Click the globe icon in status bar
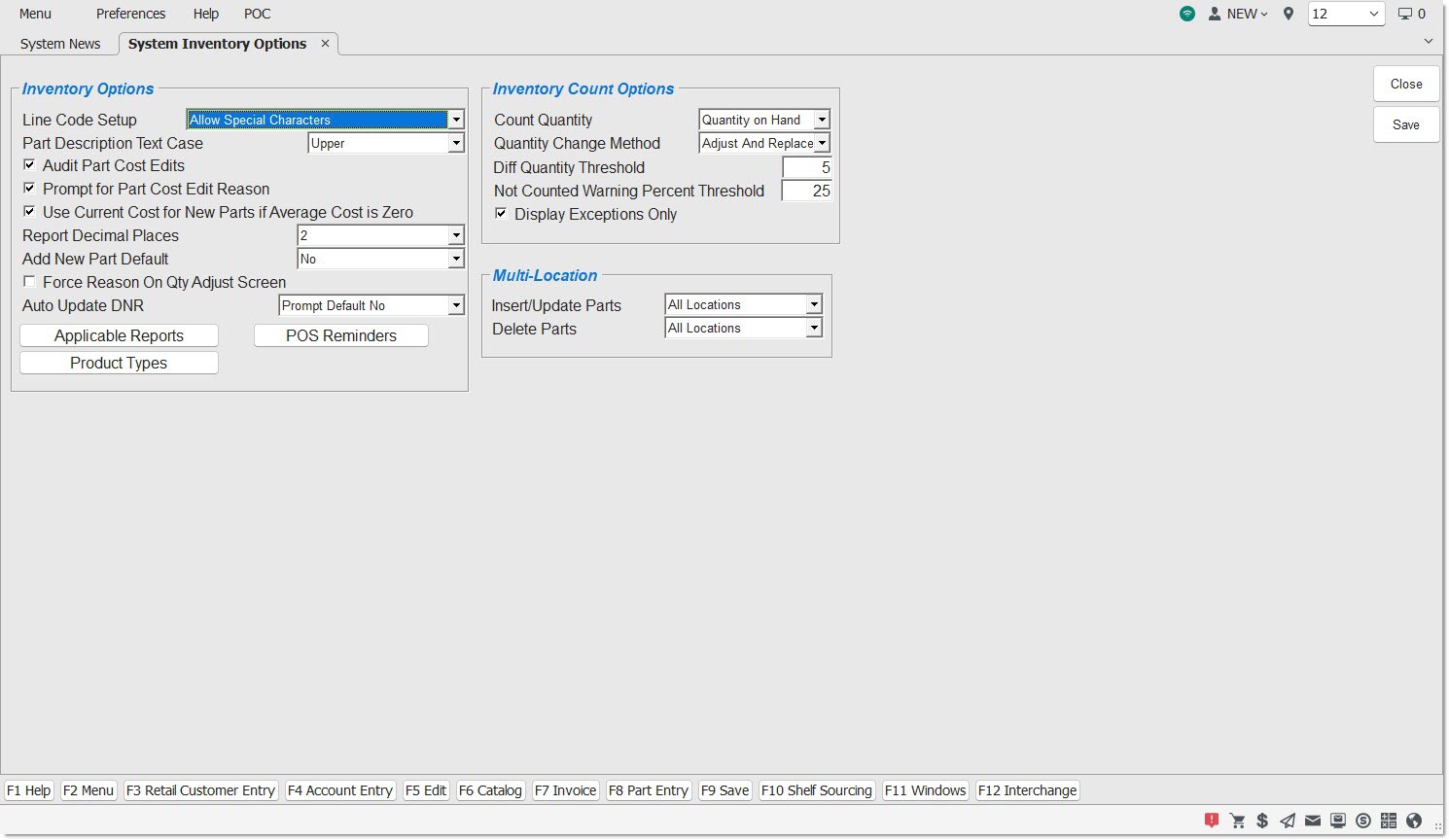The width and height of the screenshot is (1449, 840). pos(1414,821)
